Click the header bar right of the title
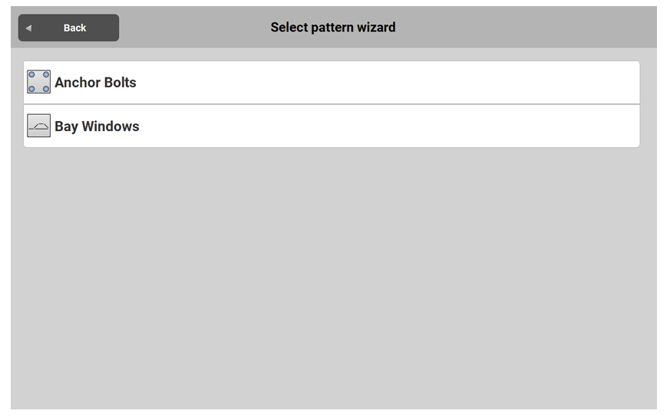Screen dimensions: 670x417 [x=530, y=27]
